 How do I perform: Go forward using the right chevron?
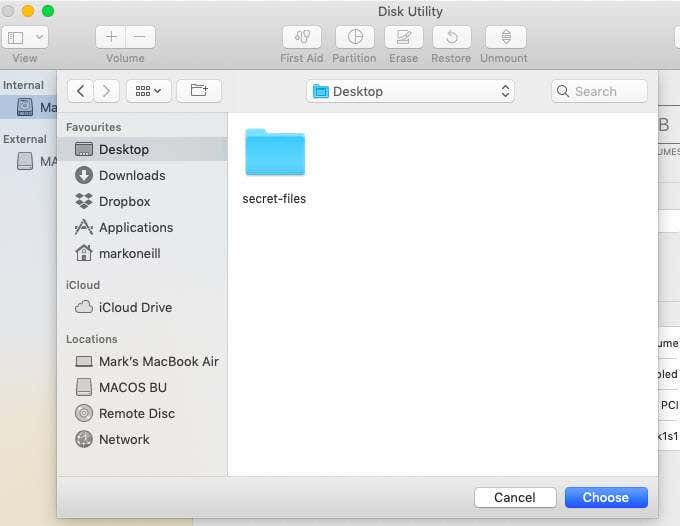106,91
